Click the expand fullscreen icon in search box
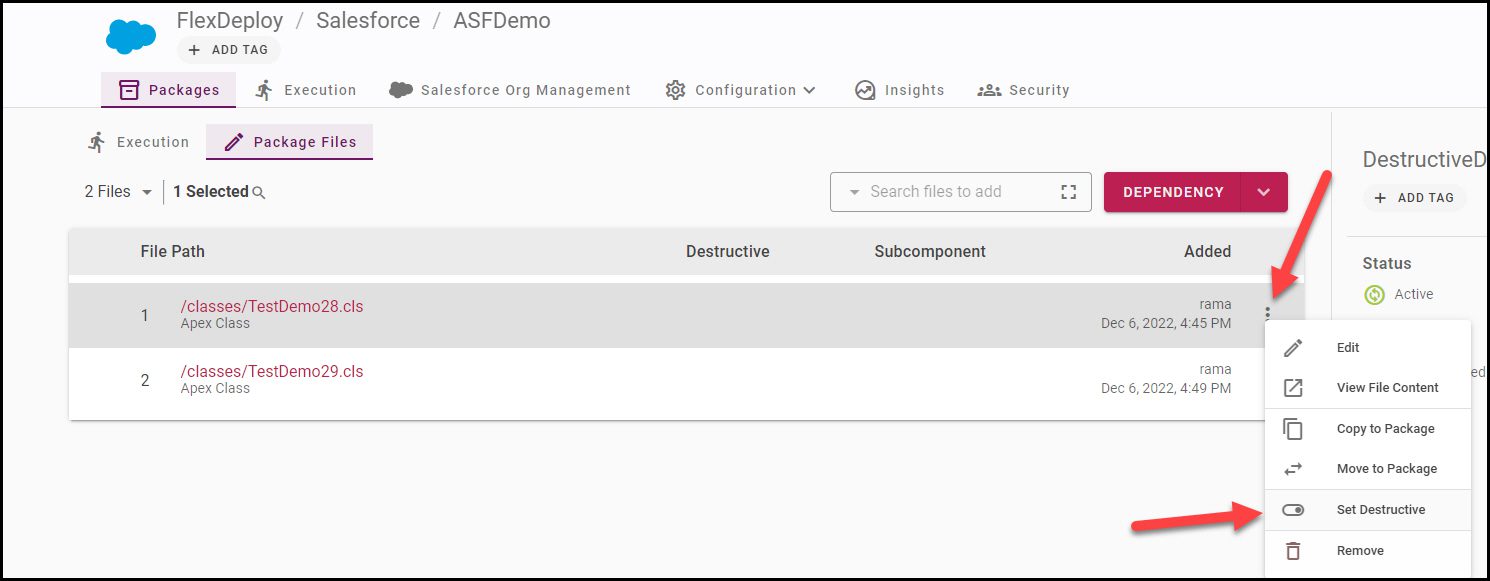Image resolution: width=1490 pixels, height=581 pixels. point(1068,192)
